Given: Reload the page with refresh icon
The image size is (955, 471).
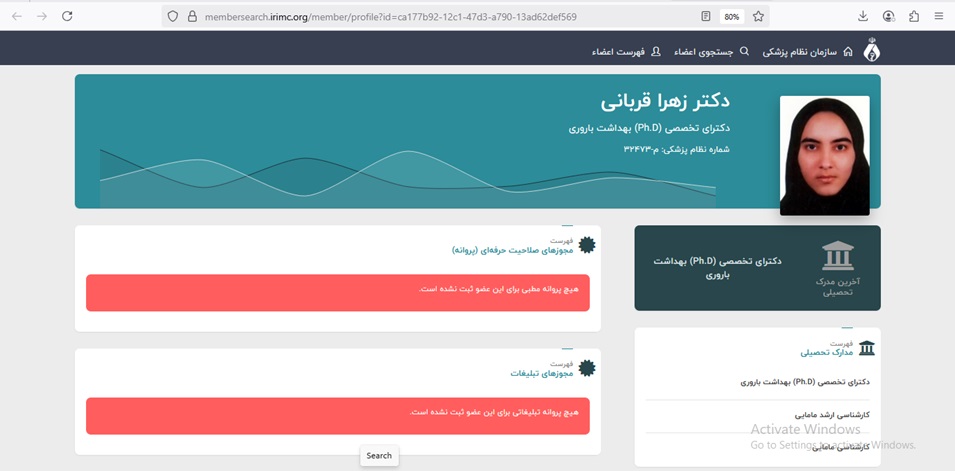Looking at the screenshot, I should (x=67, y=16).
